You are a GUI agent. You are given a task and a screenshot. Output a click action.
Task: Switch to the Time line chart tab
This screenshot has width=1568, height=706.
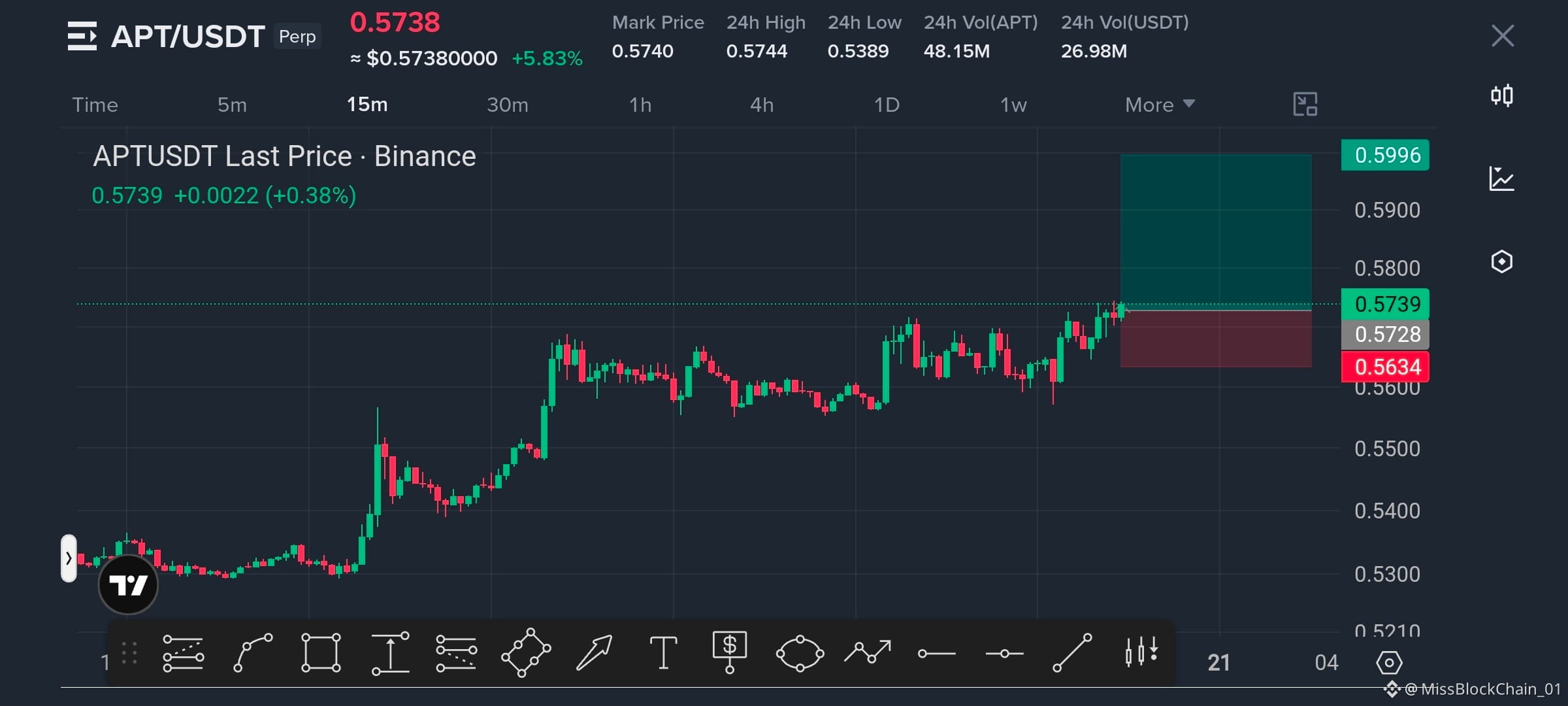pos(95,105)
